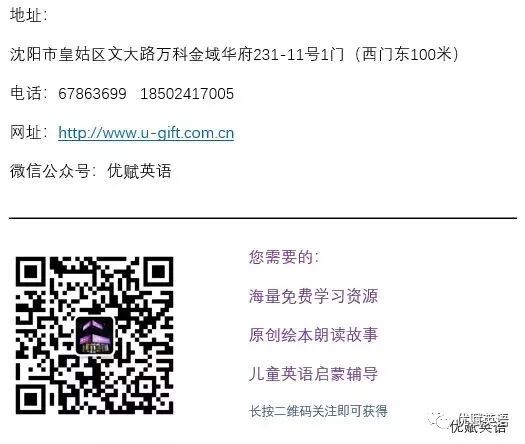This screenshot has height=444, width=525.
Task: Open the http://www.u-gift.com.cn link
Action: click(x=146, y=133)
